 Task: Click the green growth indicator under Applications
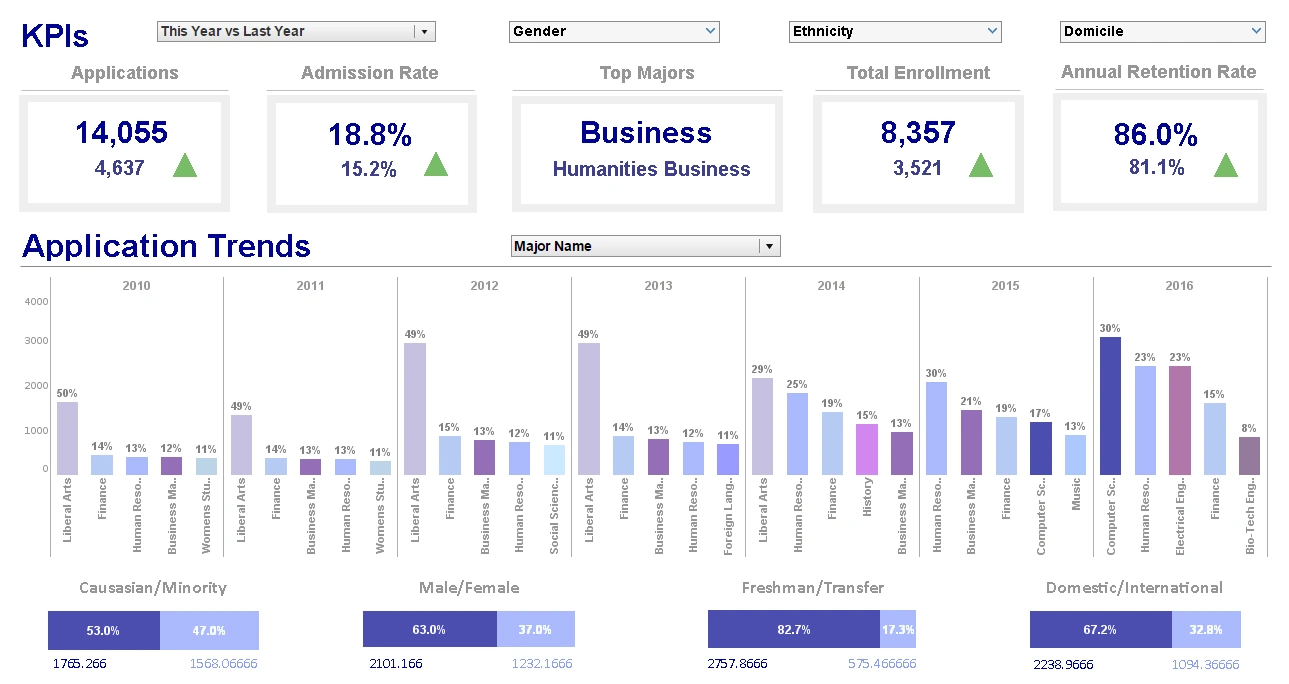[184, 165]
